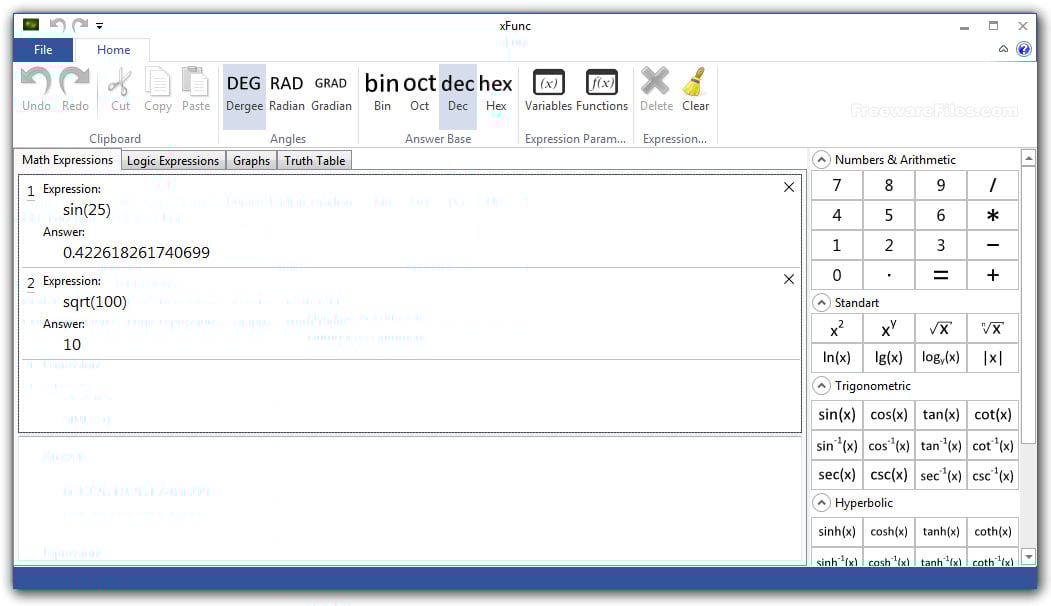Collapse the Trigonometric section

point(821,386)
